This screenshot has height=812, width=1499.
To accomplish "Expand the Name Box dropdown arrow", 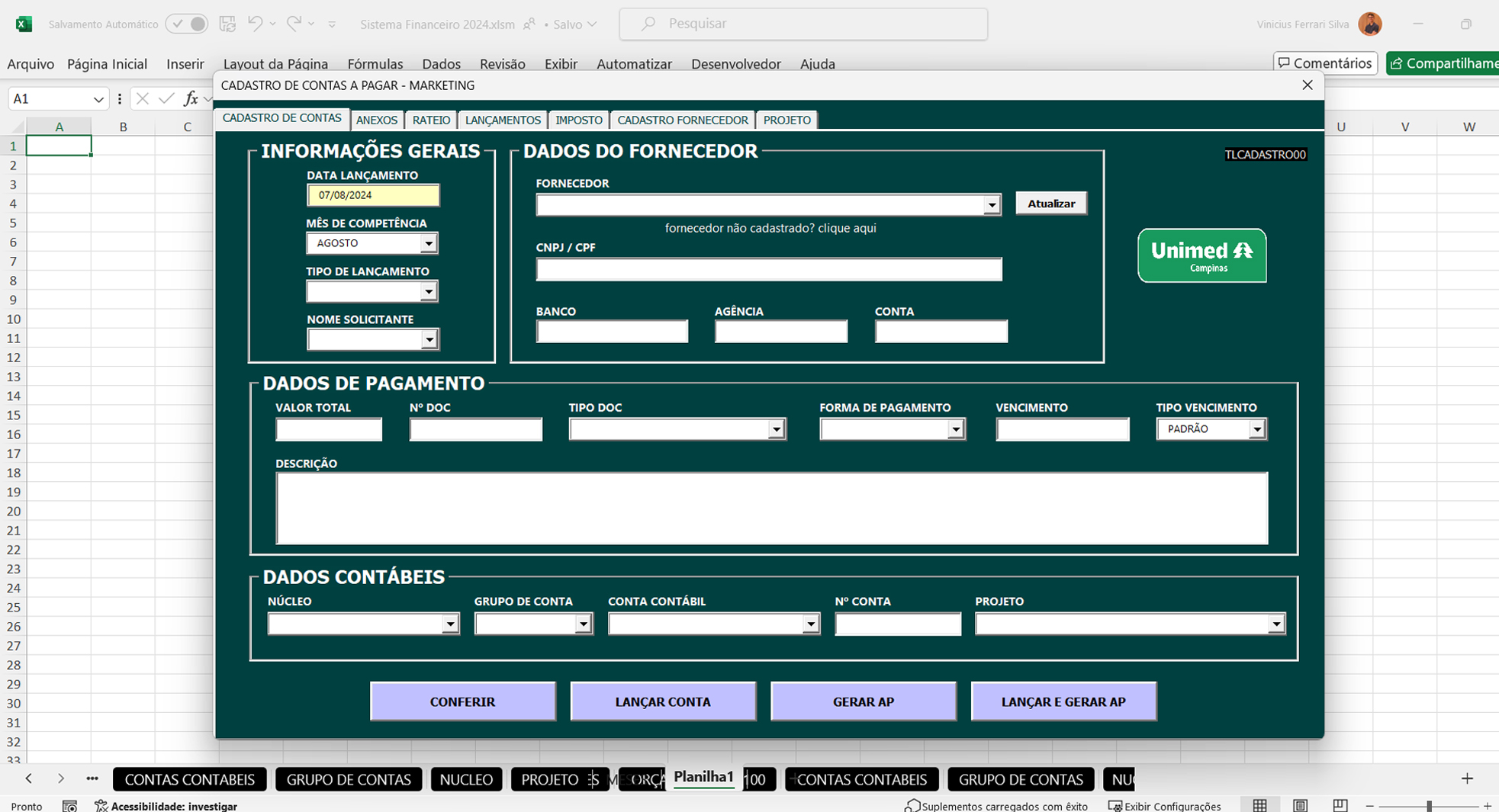I will tap(98, 99).
